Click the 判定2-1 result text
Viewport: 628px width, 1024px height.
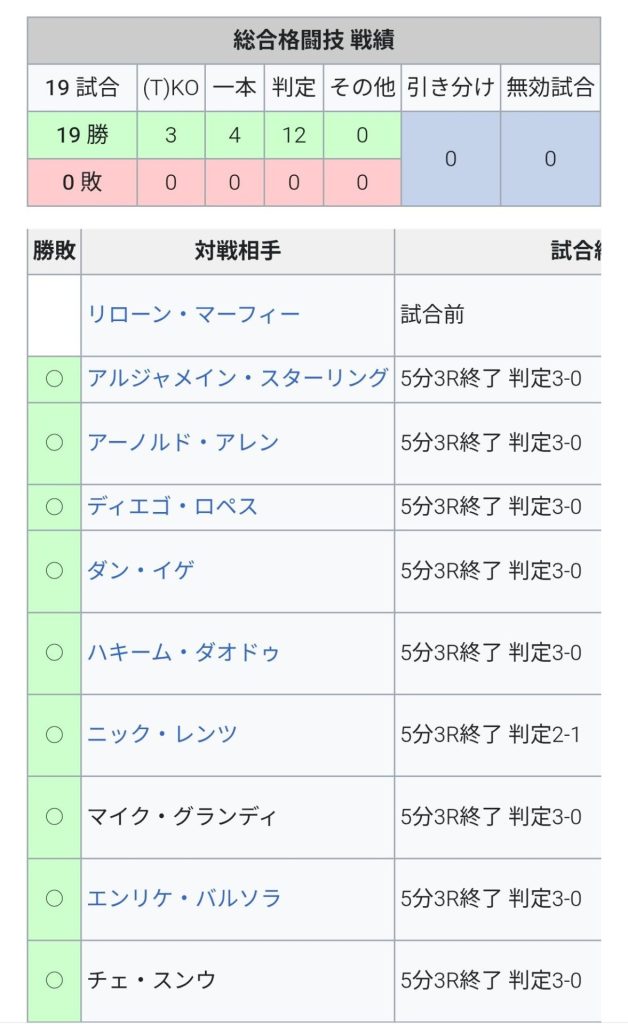coord(544,734)
